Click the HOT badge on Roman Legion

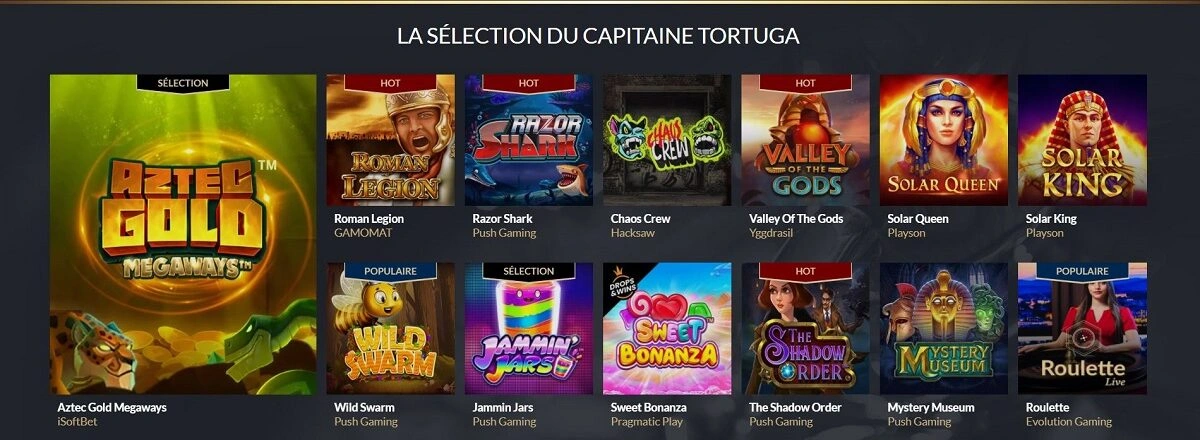pyautogui.click(x=390, y=82)
